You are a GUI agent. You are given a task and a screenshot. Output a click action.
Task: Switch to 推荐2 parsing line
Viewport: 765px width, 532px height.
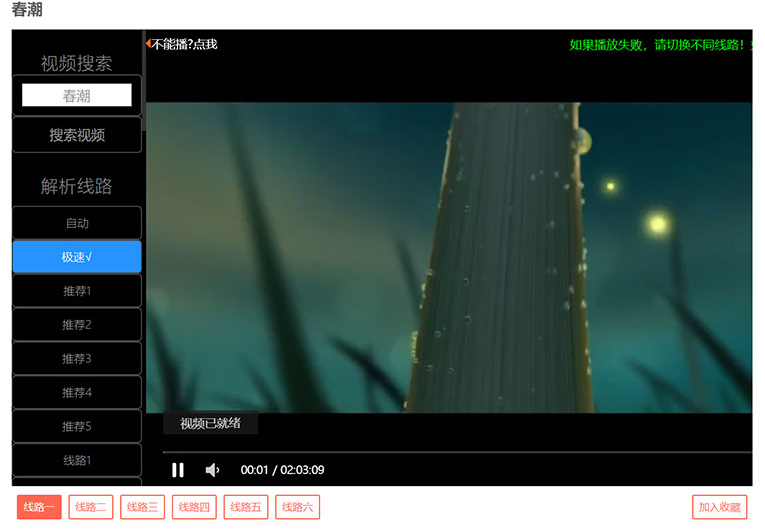(x=77, y=325)
